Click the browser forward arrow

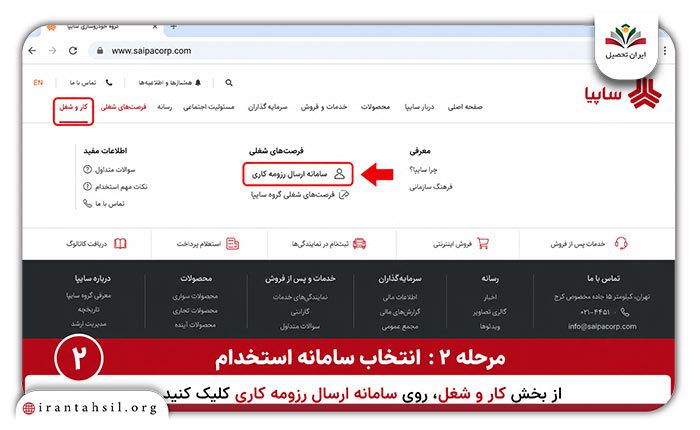[53, 51]
